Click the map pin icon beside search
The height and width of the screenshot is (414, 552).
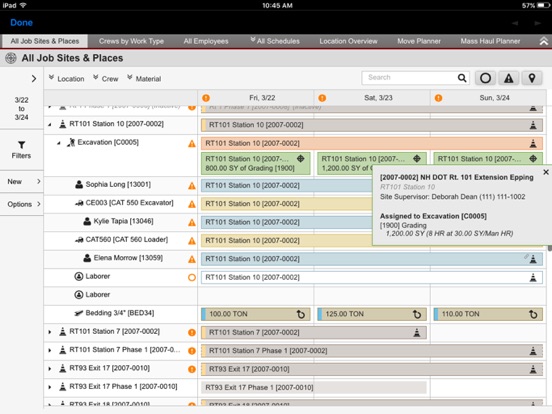532,78
